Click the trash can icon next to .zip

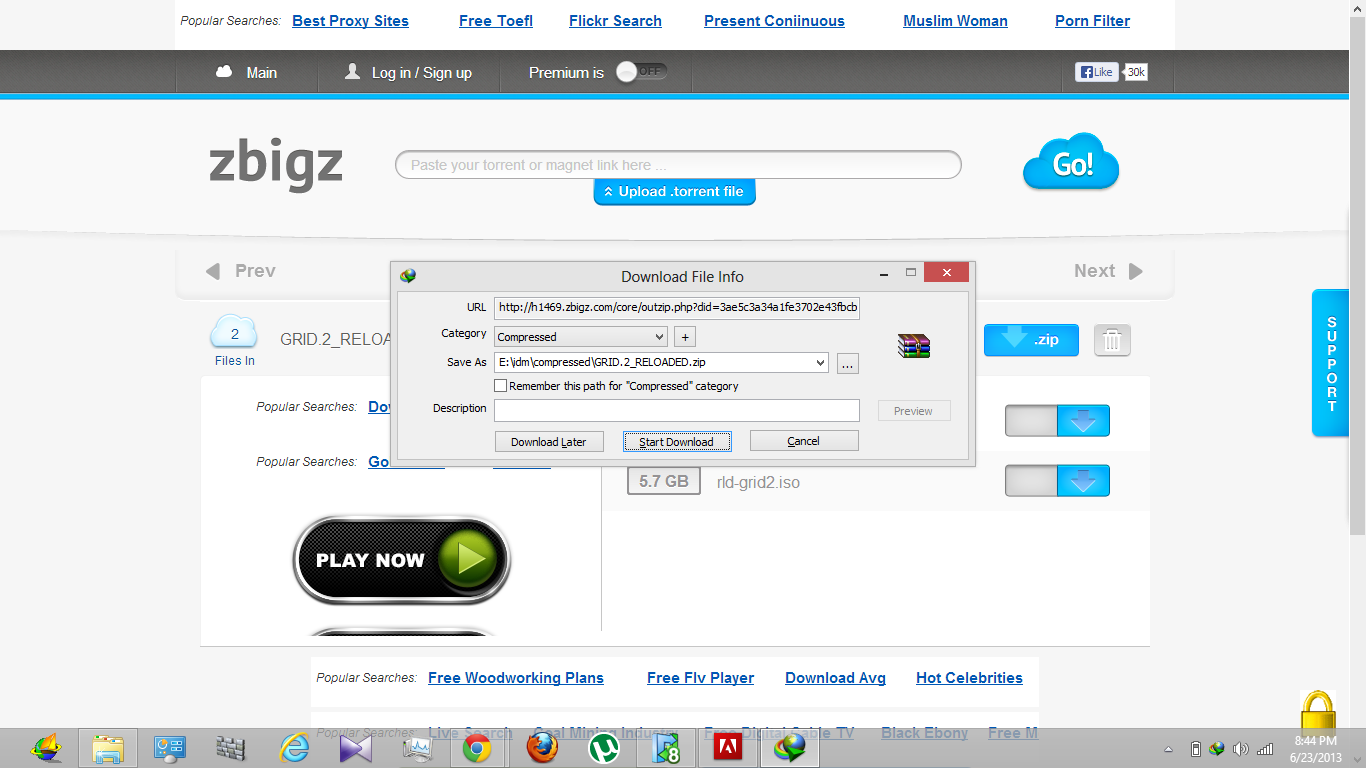(x=1112, y=340)
